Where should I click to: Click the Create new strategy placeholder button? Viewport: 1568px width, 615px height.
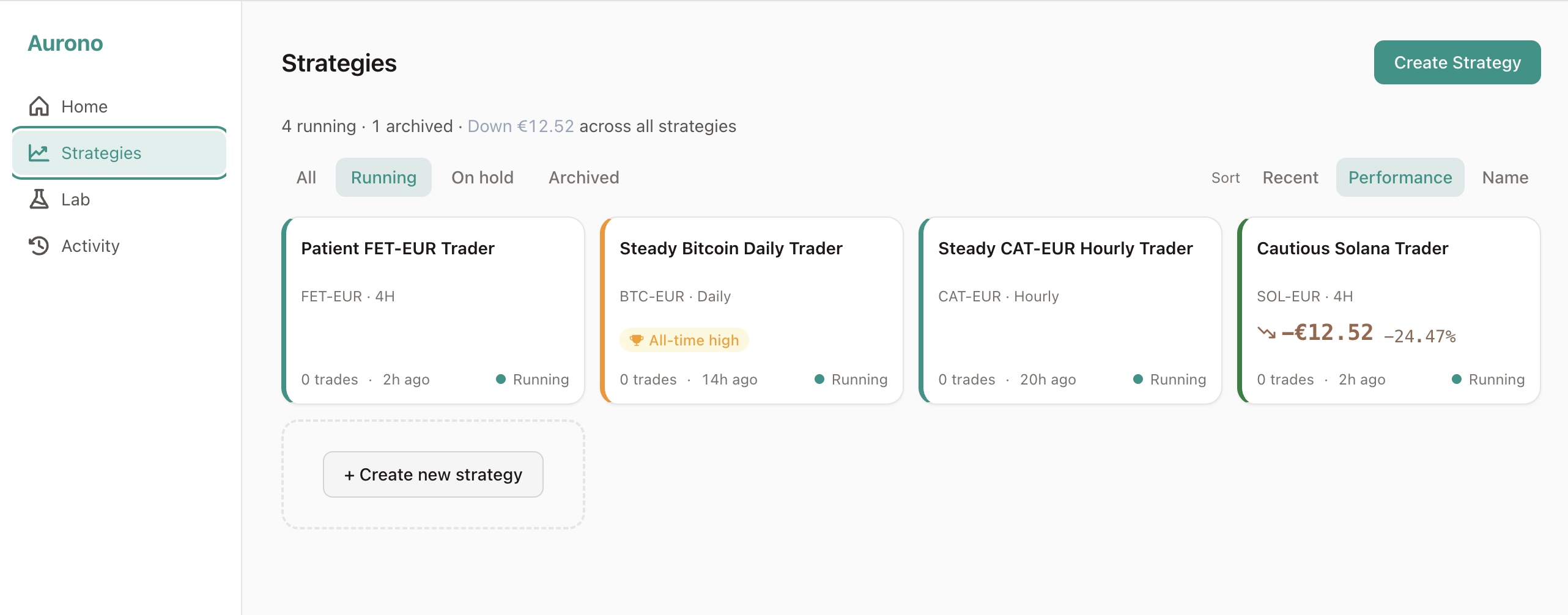[433, 474]
